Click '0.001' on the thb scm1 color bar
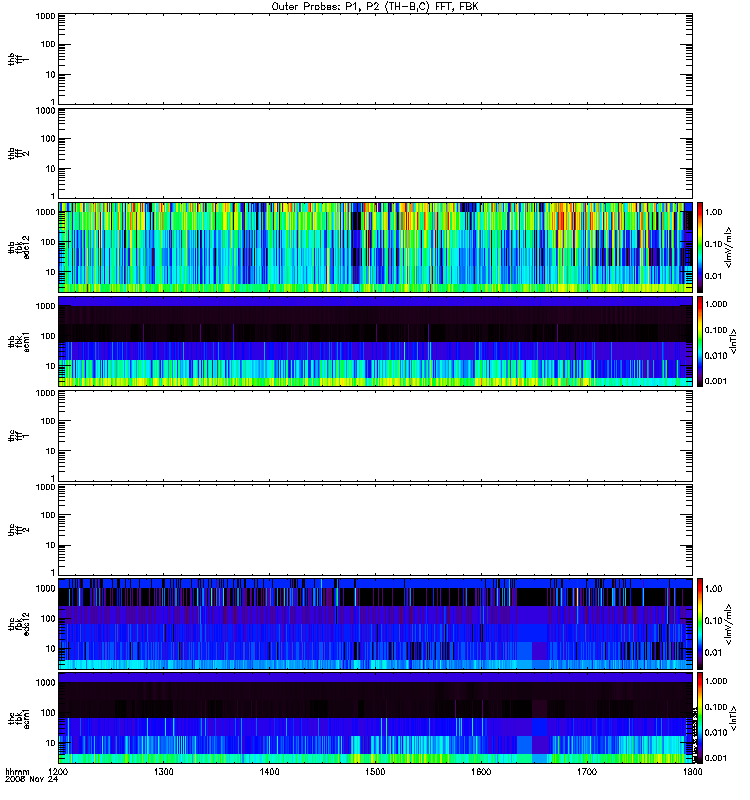Viewport: 750px width, 800px height. point(716,381)
